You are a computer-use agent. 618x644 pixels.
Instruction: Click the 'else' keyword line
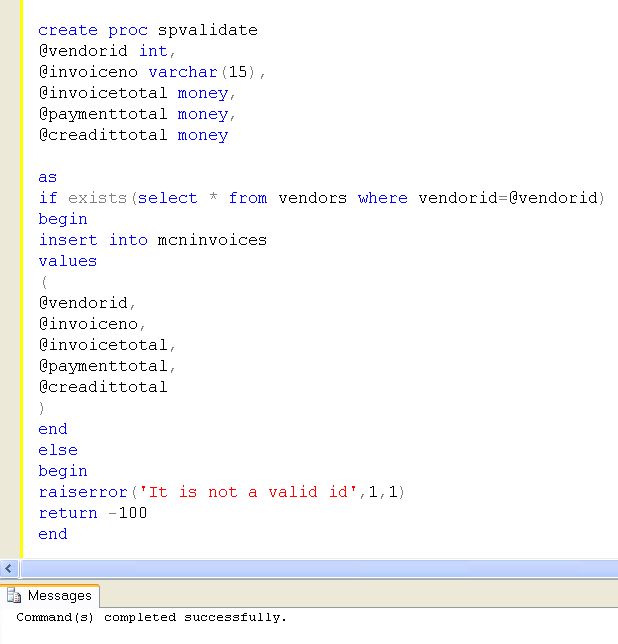(58, 450)
